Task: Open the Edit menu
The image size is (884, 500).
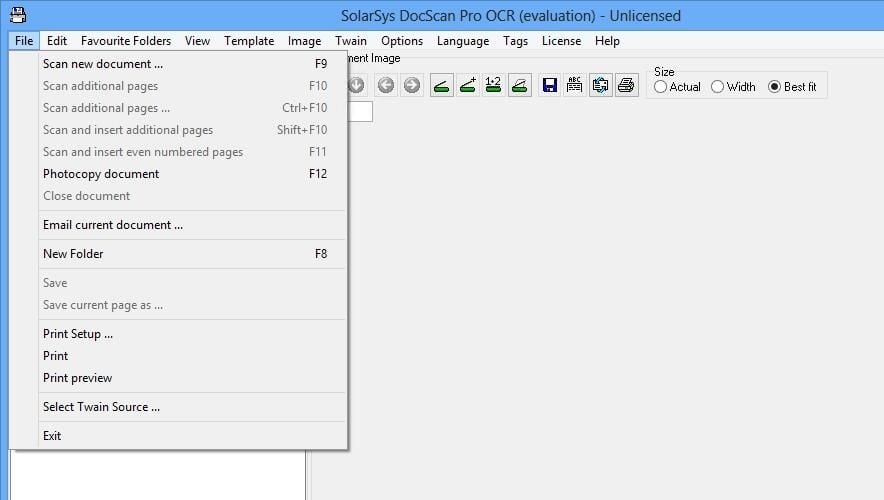Action: 57,41
